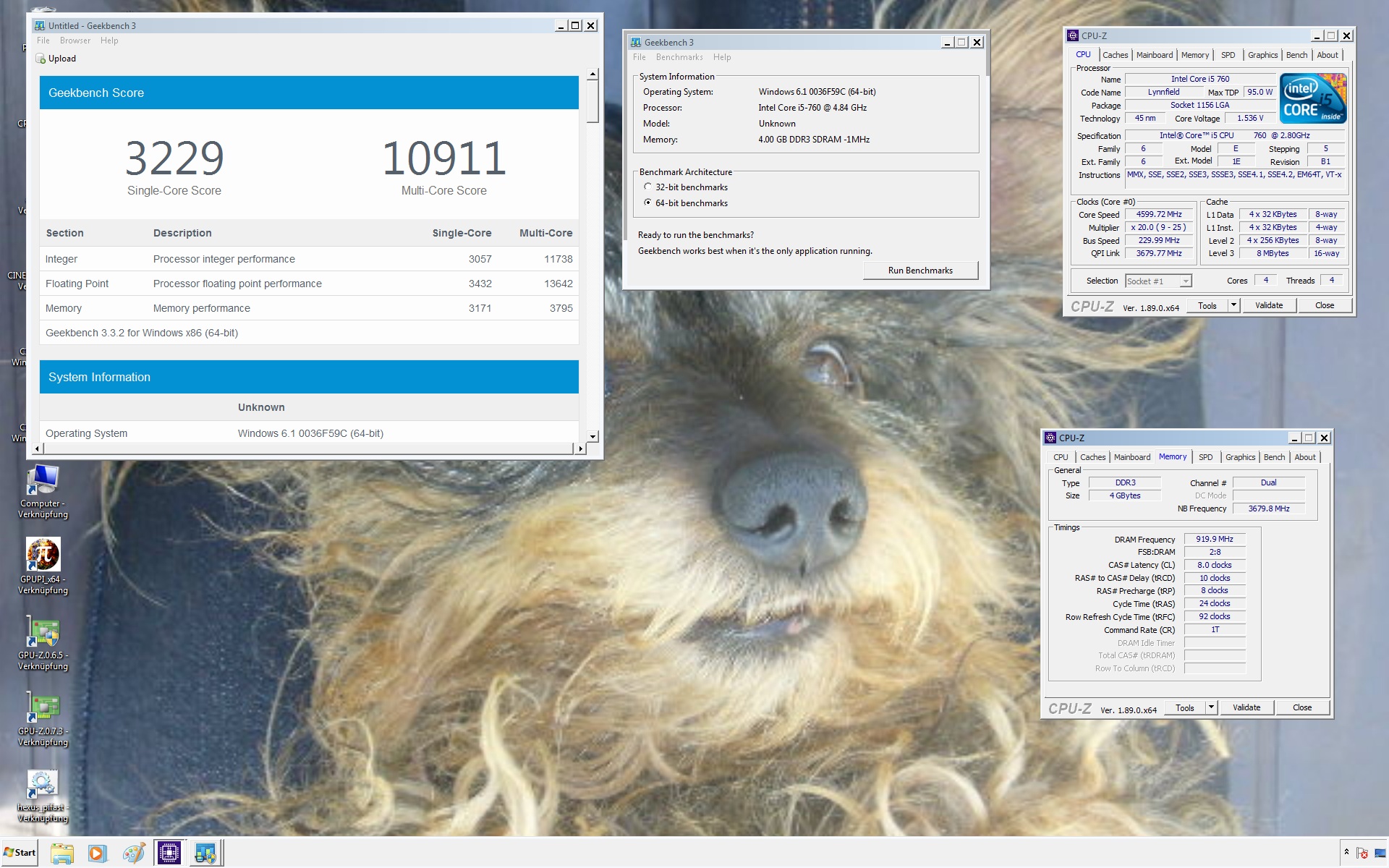The height and width of the screenshot is (868, 1389).
Task: Click Run Benchmarks button
Action: pyautogui.click(x=920, y=271)
